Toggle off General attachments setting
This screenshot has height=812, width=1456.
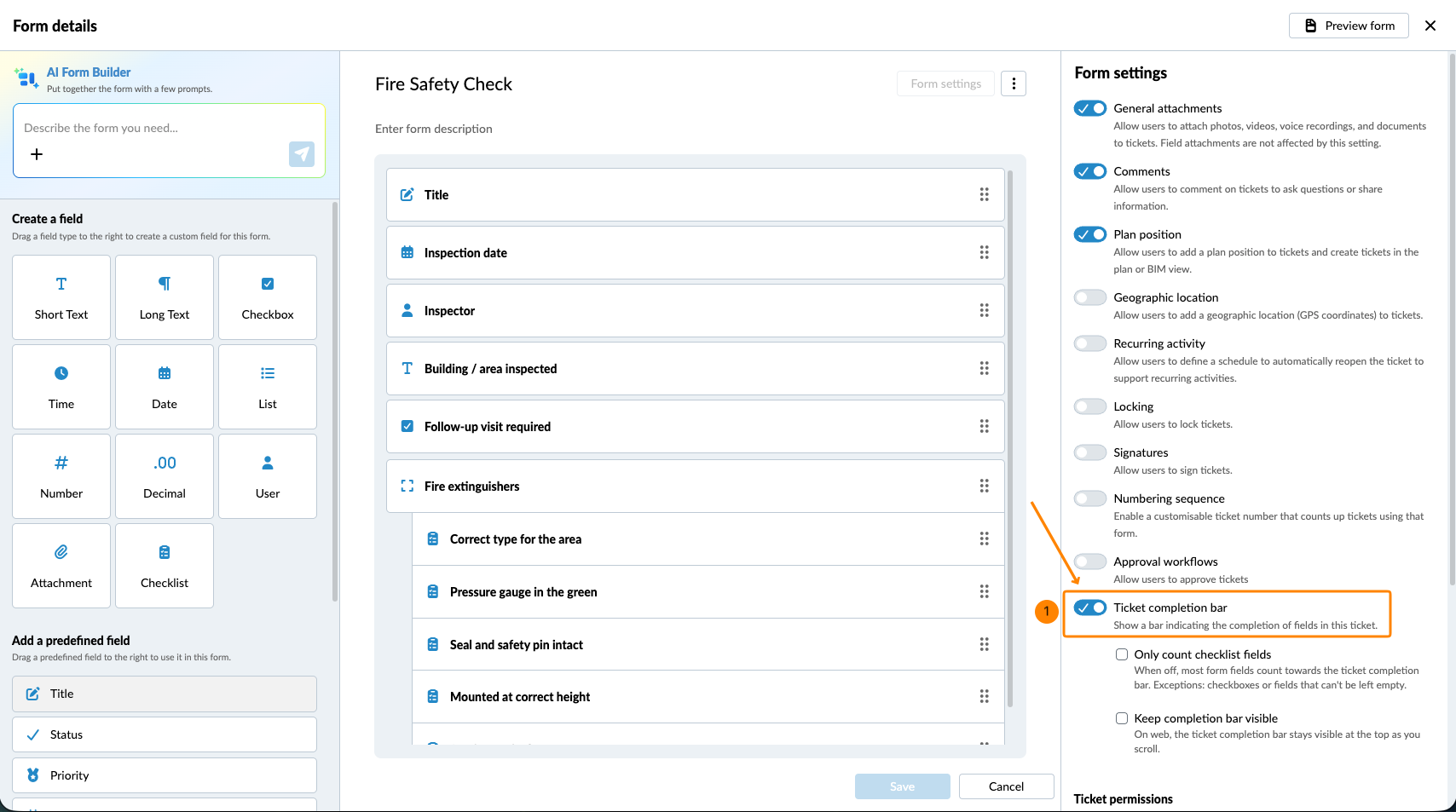1090,108
